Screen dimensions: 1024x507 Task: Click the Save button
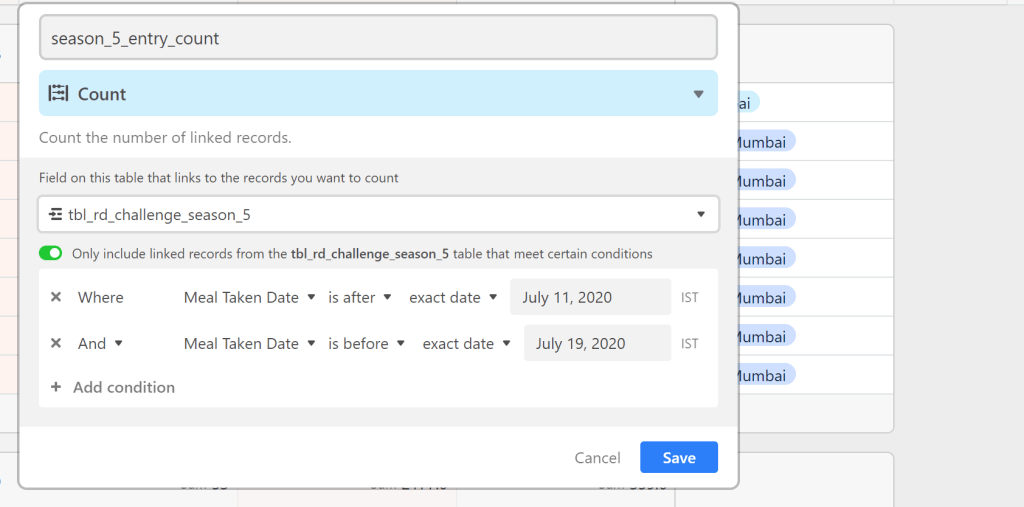(x=679, y=458)
